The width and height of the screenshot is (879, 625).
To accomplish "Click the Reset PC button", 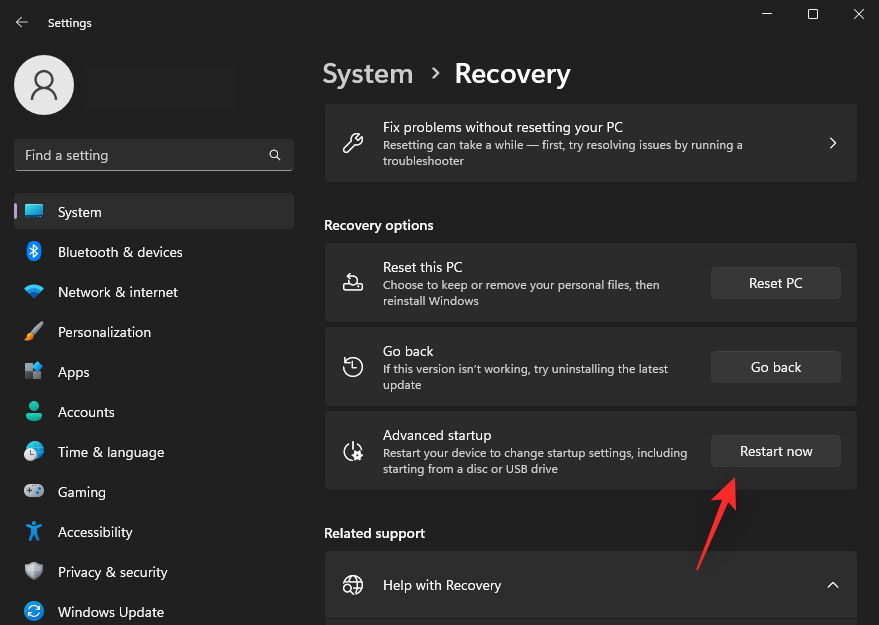I will click(x=775, y=283).
